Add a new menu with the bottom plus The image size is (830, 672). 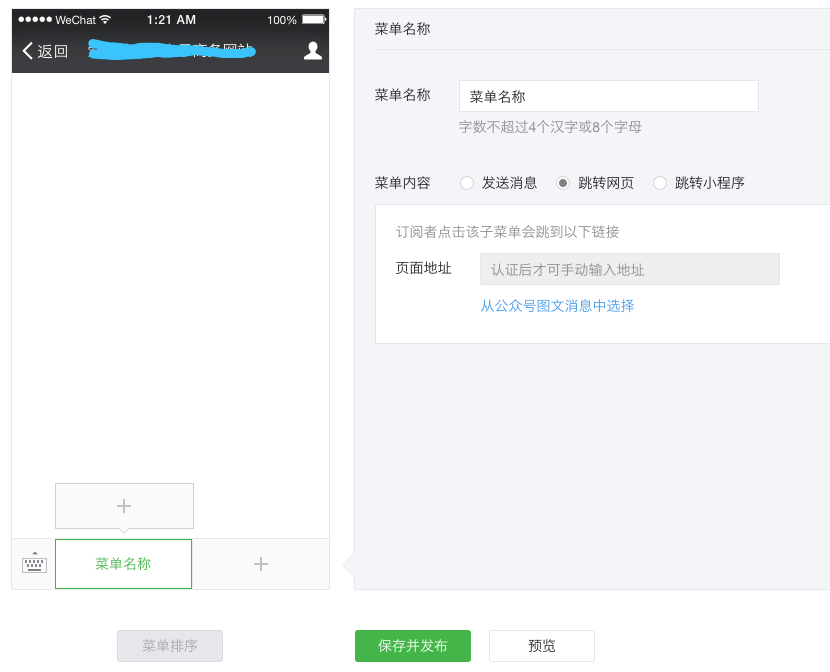pyautogui.click(x=261, y=564)
